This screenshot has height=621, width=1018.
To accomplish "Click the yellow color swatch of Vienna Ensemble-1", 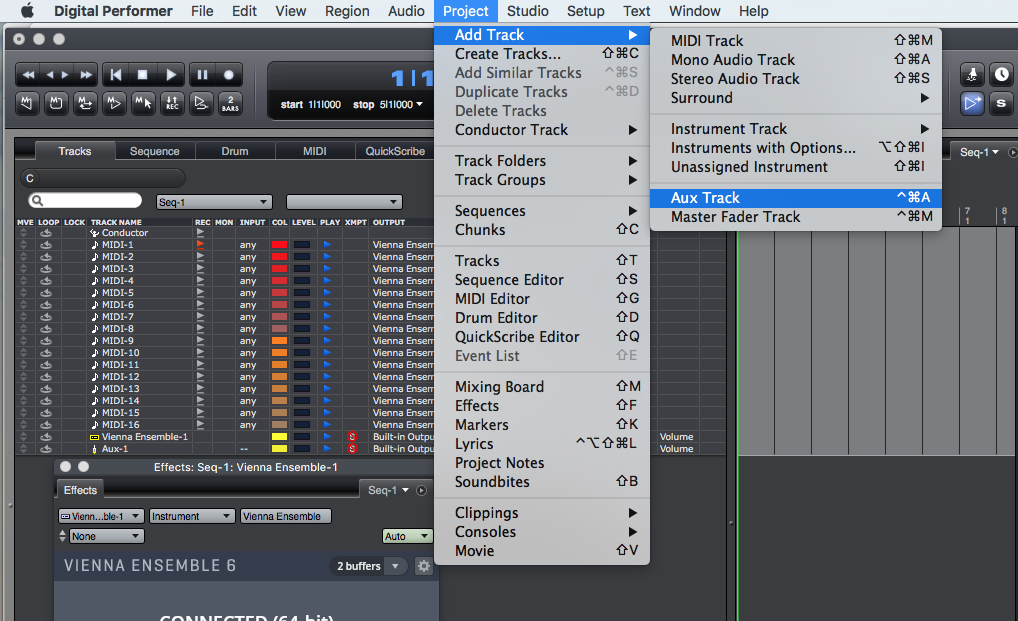I will (x=279, y=437).
